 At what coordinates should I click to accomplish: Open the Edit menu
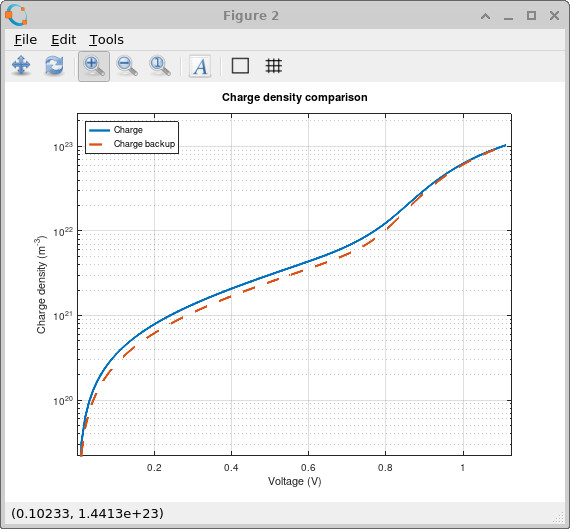(x=63, y=40)
